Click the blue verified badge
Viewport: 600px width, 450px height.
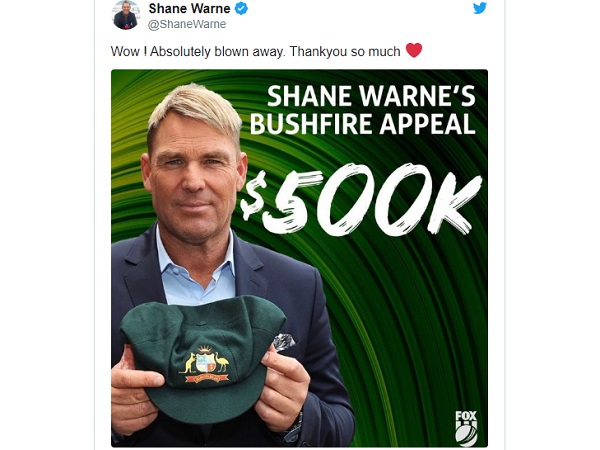(241, 8)
